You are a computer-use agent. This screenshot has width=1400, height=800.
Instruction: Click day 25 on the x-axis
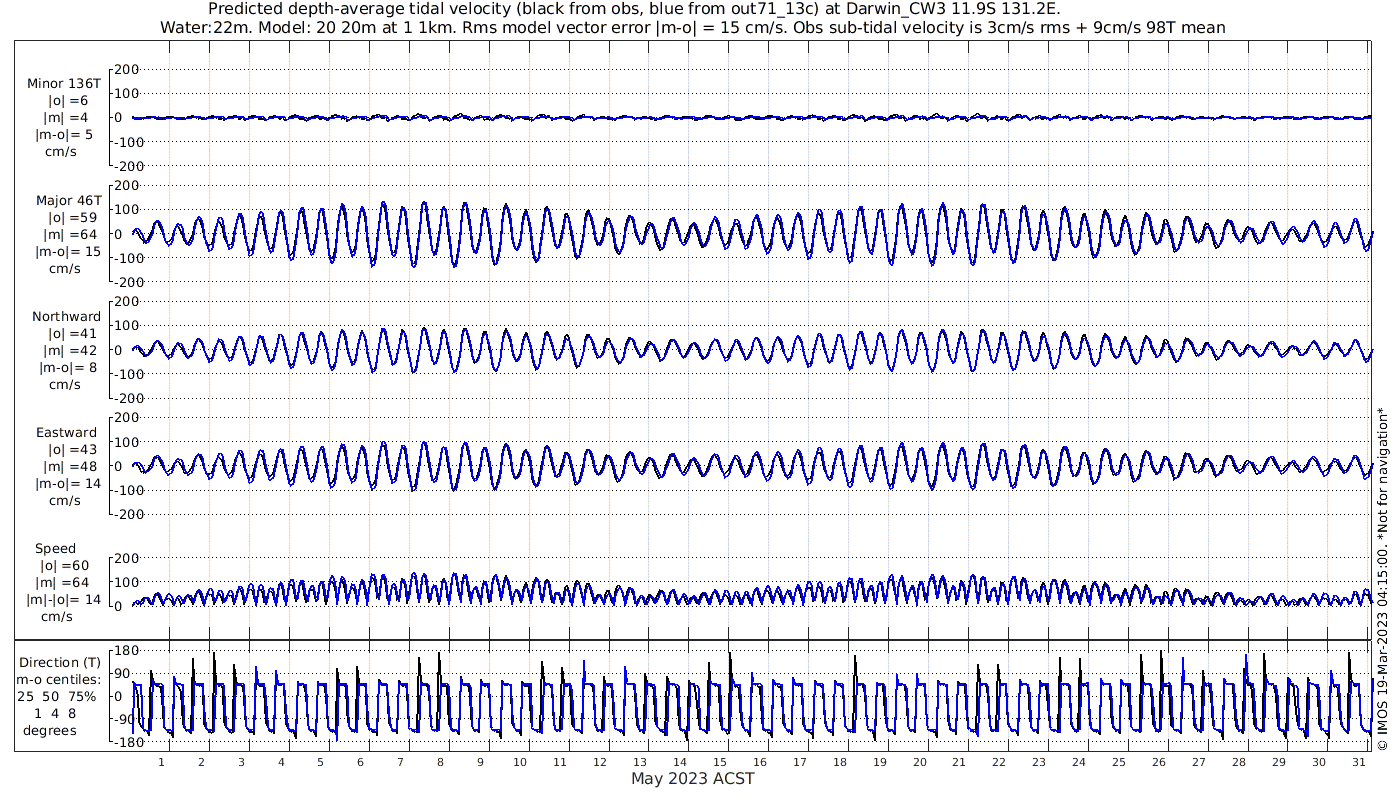(1119, 762)
